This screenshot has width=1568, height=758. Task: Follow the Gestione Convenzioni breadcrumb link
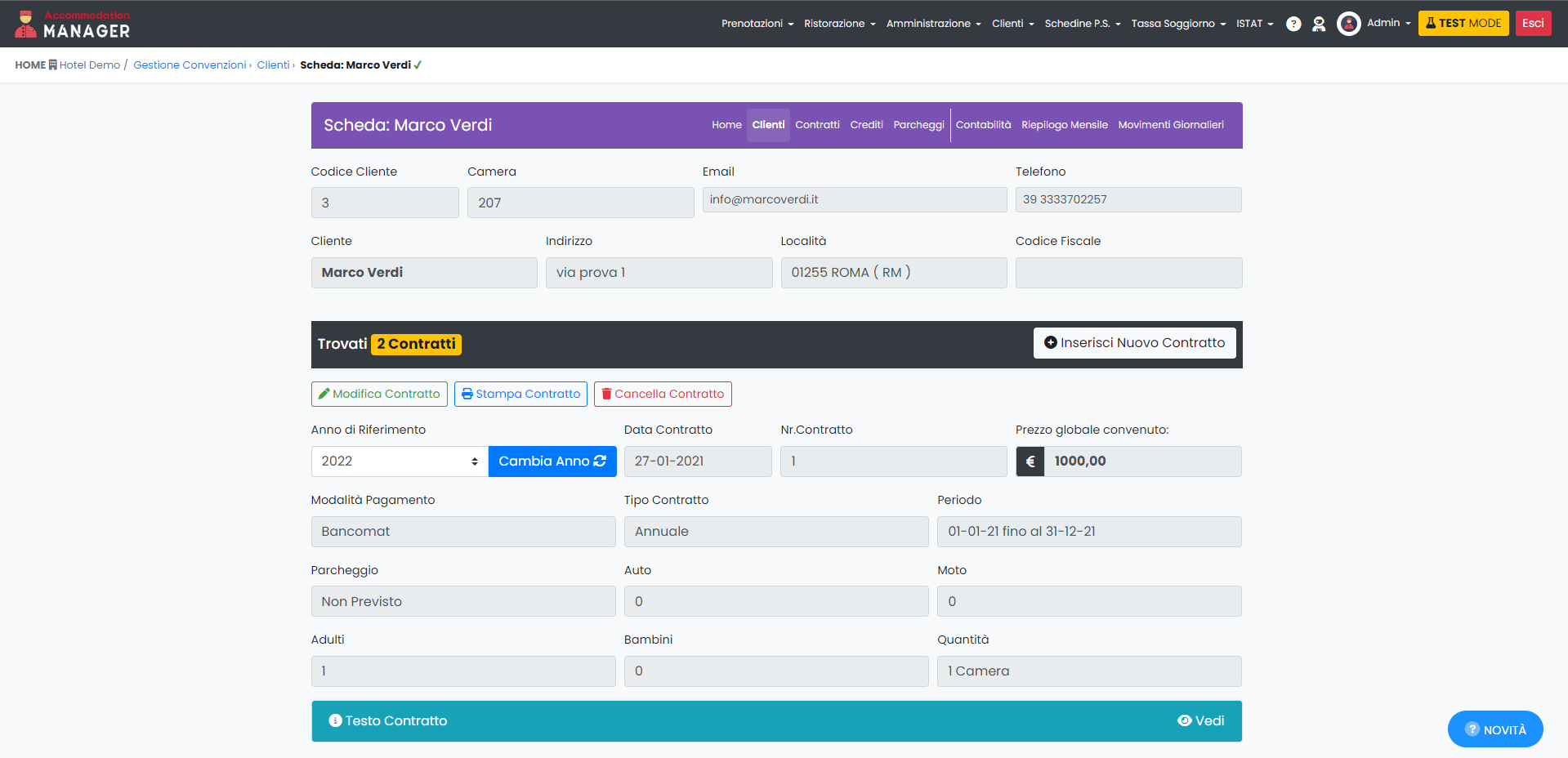tap(190, 65)
